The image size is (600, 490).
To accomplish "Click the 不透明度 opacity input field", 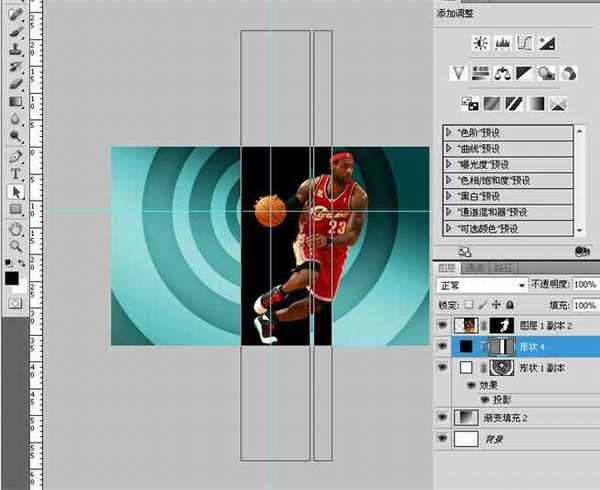I will (585, 285).
